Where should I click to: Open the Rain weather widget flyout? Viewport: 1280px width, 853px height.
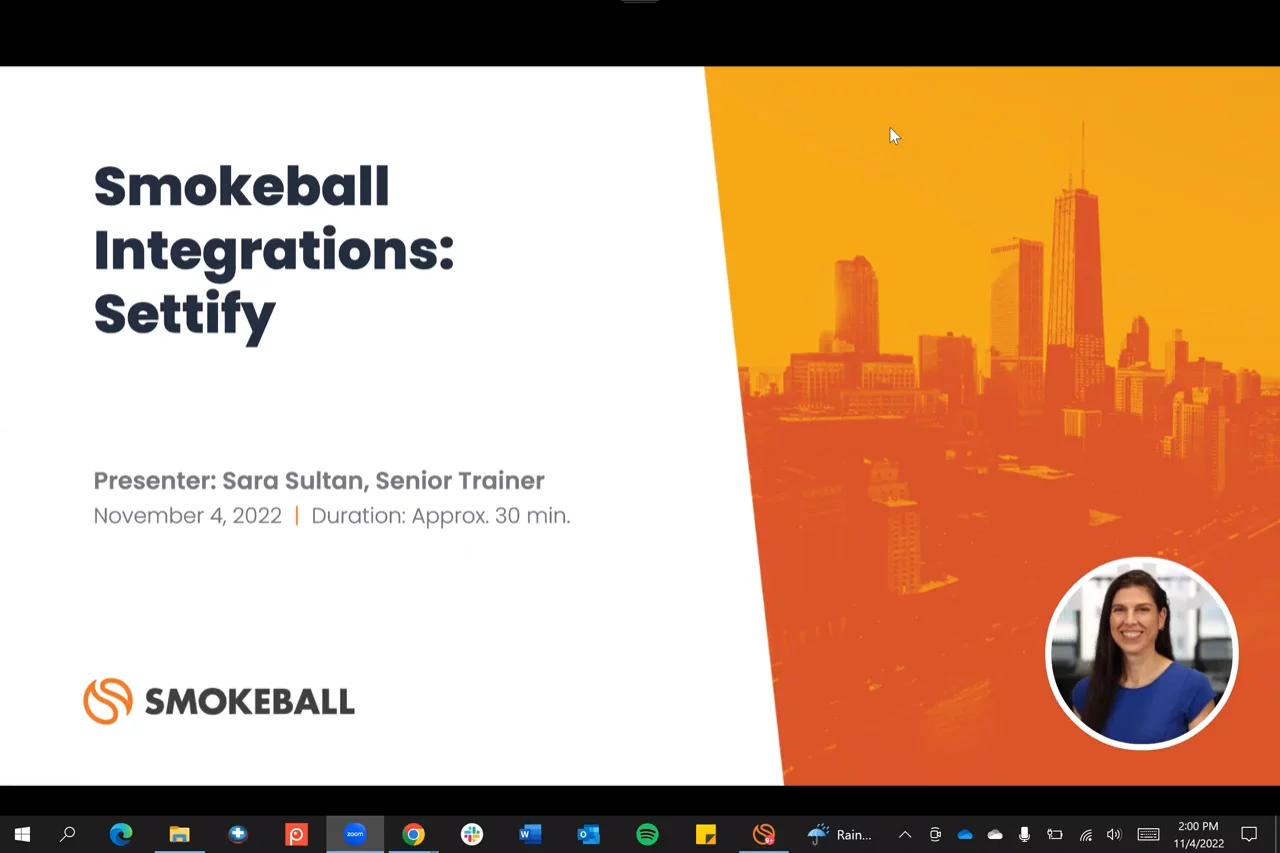840,834
